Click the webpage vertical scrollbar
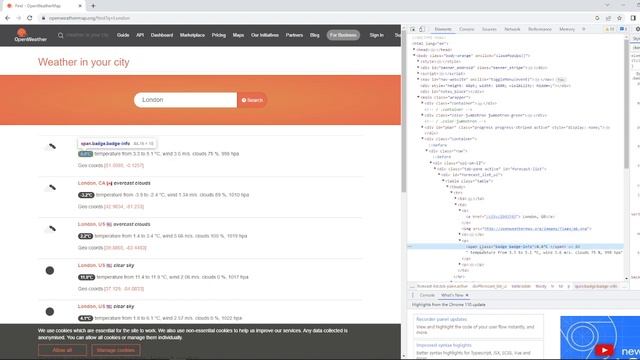The image size is (640, 360). [x=404, y=112]
